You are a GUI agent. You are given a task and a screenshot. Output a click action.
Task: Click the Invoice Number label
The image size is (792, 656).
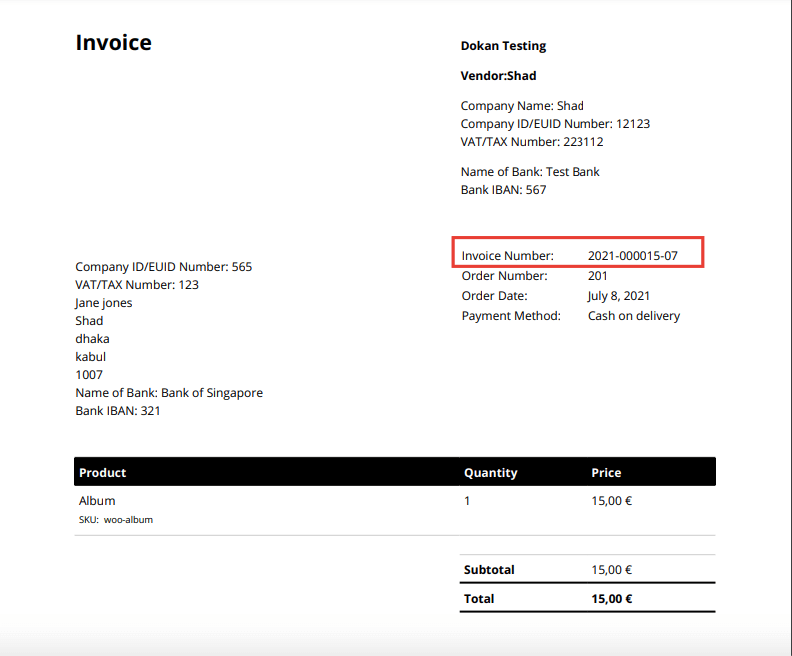[x=508, y=256]
